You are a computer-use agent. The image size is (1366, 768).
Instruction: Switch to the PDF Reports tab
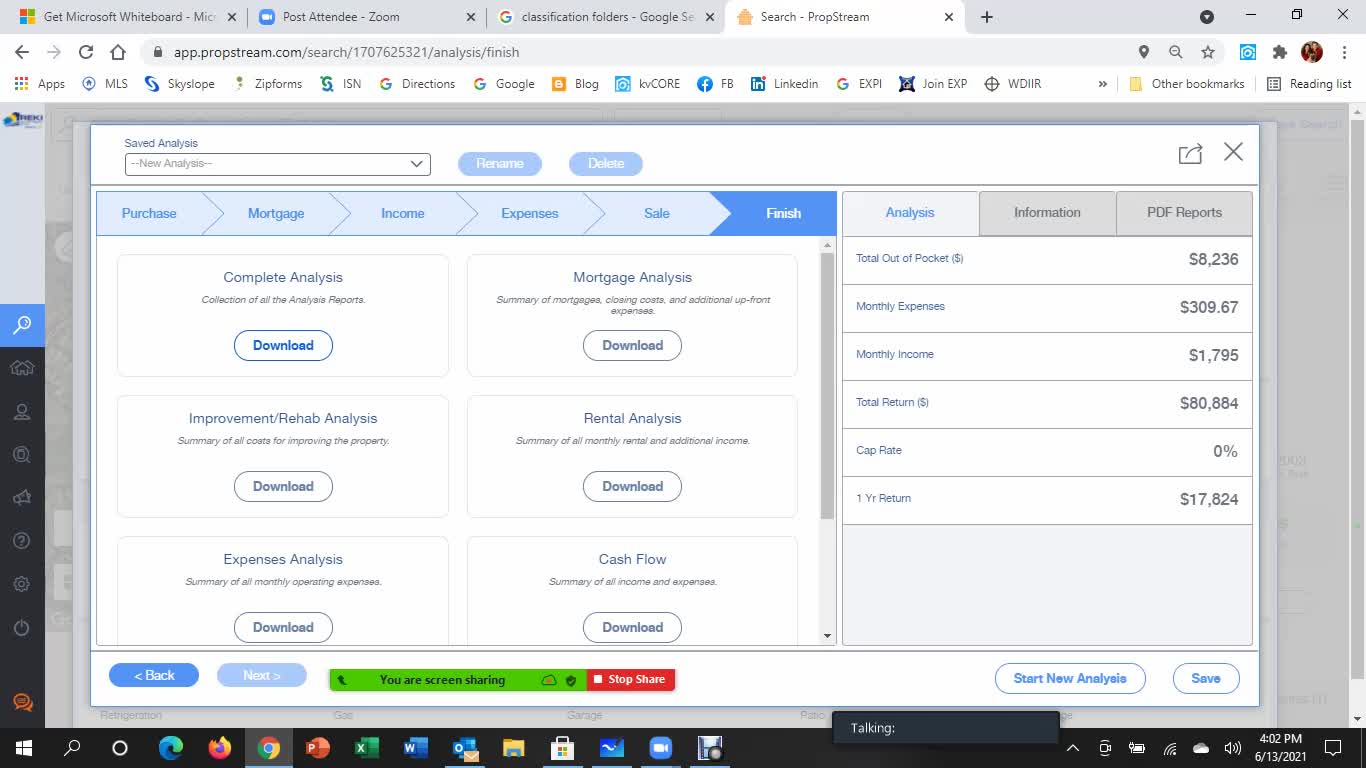point(1184,213)
